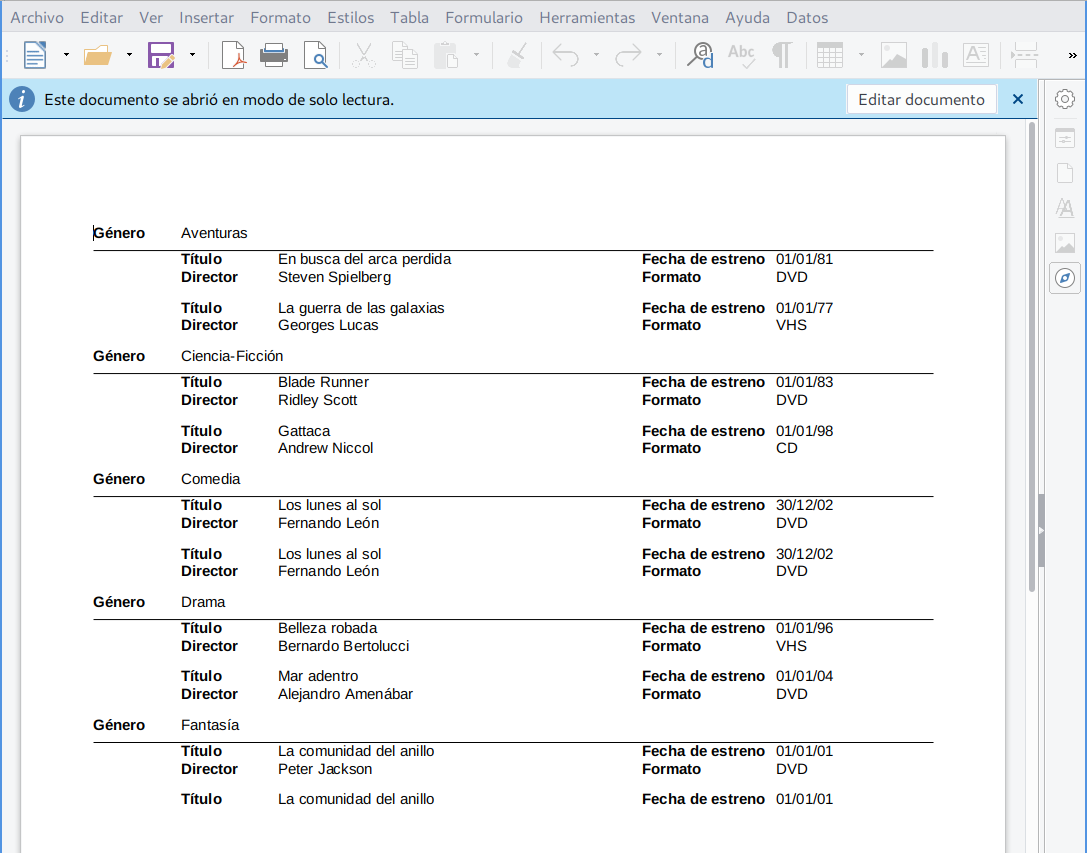The width and height of the screenshot is (1087, 853).
Task: Close the read-only mode infobar
Action: tap(1018, 100)
